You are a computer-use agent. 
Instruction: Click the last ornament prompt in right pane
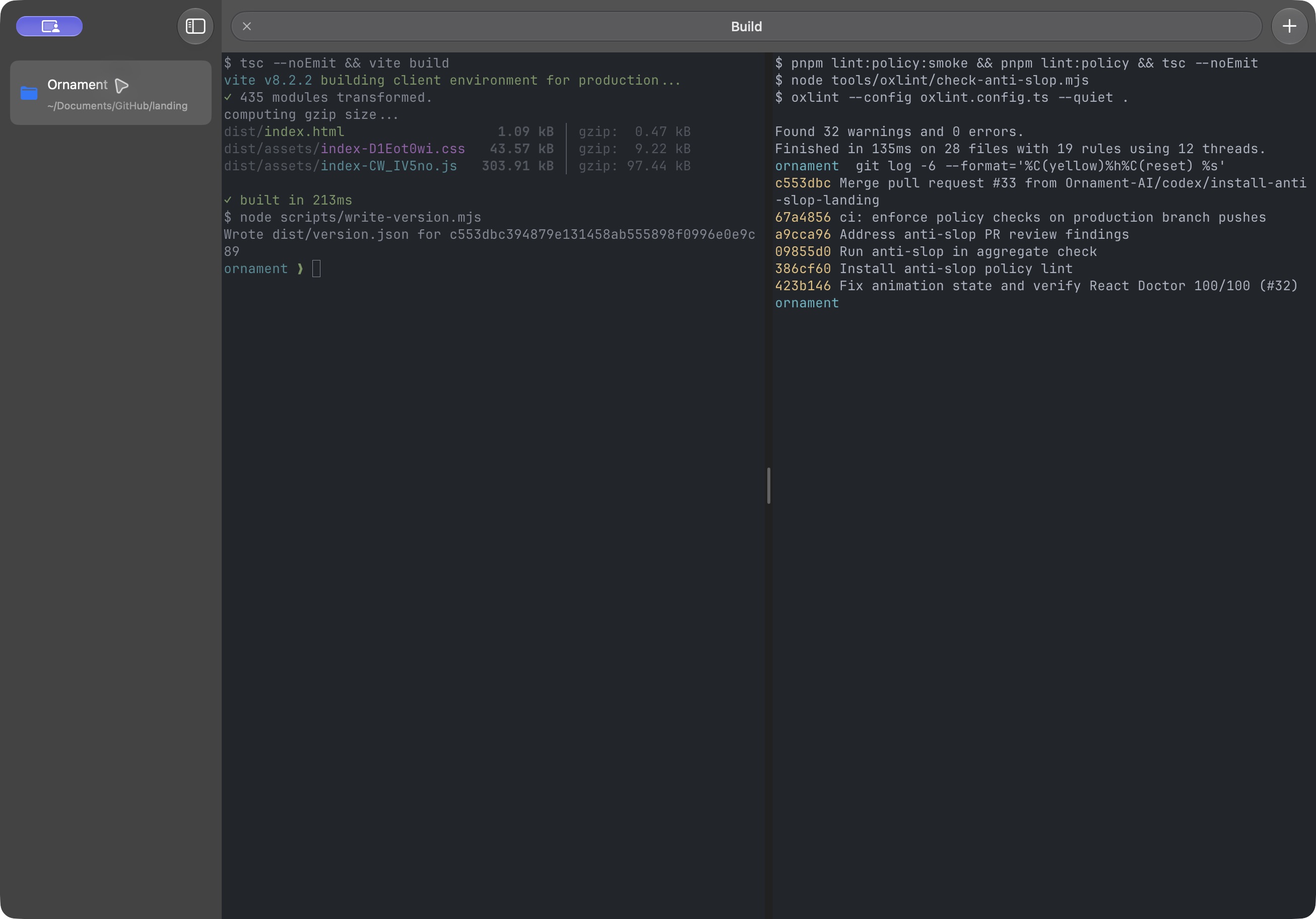point(807,303)
